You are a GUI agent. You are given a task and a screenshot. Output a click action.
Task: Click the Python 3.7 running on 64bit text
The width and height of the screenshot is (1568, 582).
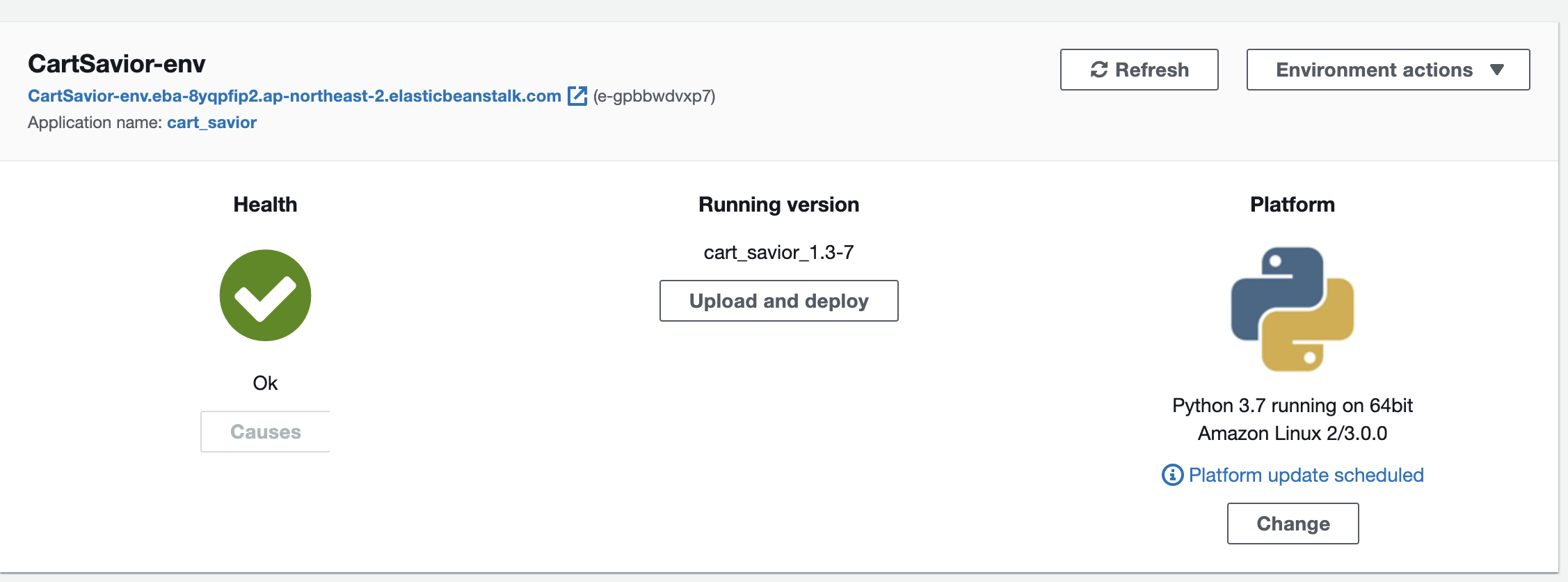(1292, 405)
